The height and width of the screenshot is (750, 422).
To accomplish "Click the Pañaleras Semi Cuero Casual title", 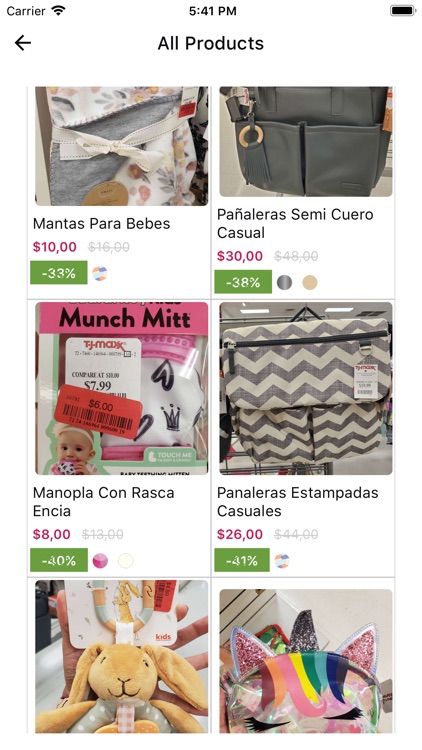I will [295, 223].
